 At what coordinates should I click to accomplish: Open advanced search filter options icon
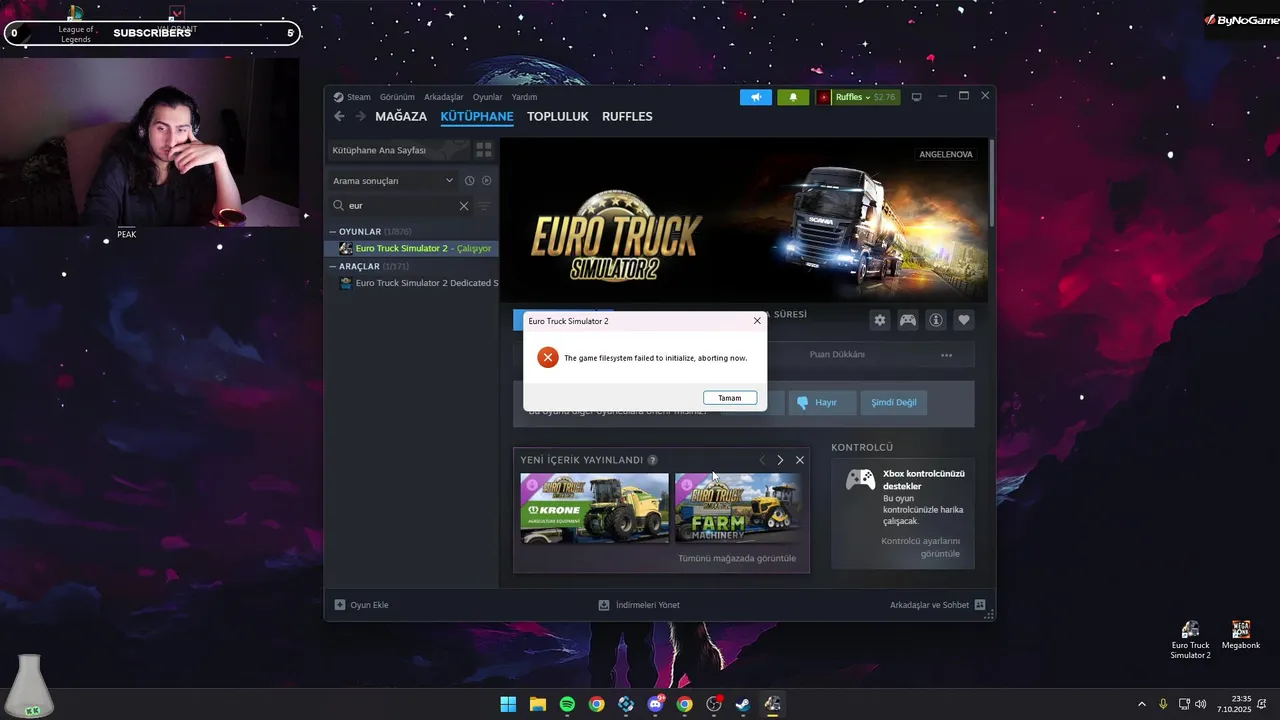tap(484, 206)
